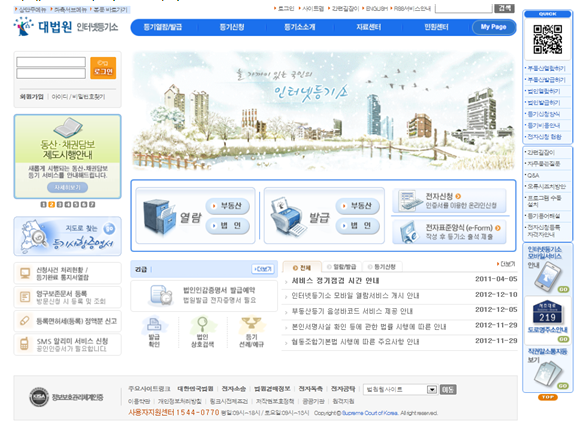This screenshot has height=429, width=576.
Task: Switch to the 등기신청 notice tab
Action: (x=382, y=267)
